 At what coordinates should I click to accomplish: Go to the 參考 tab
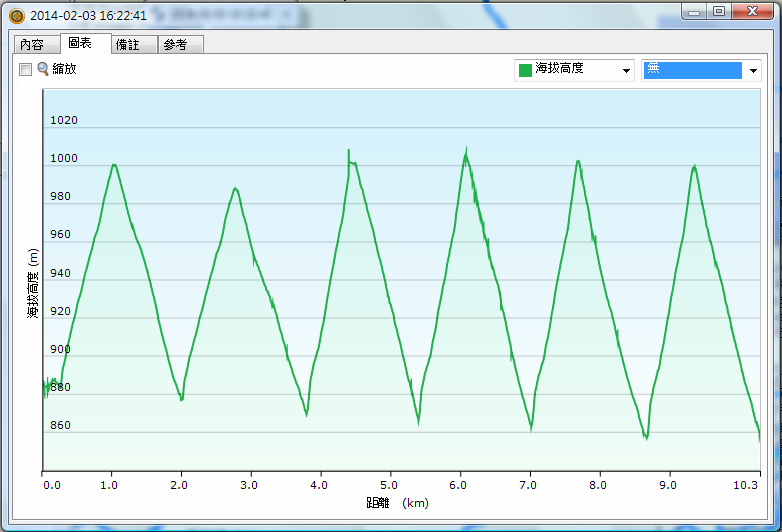(175, 45)
